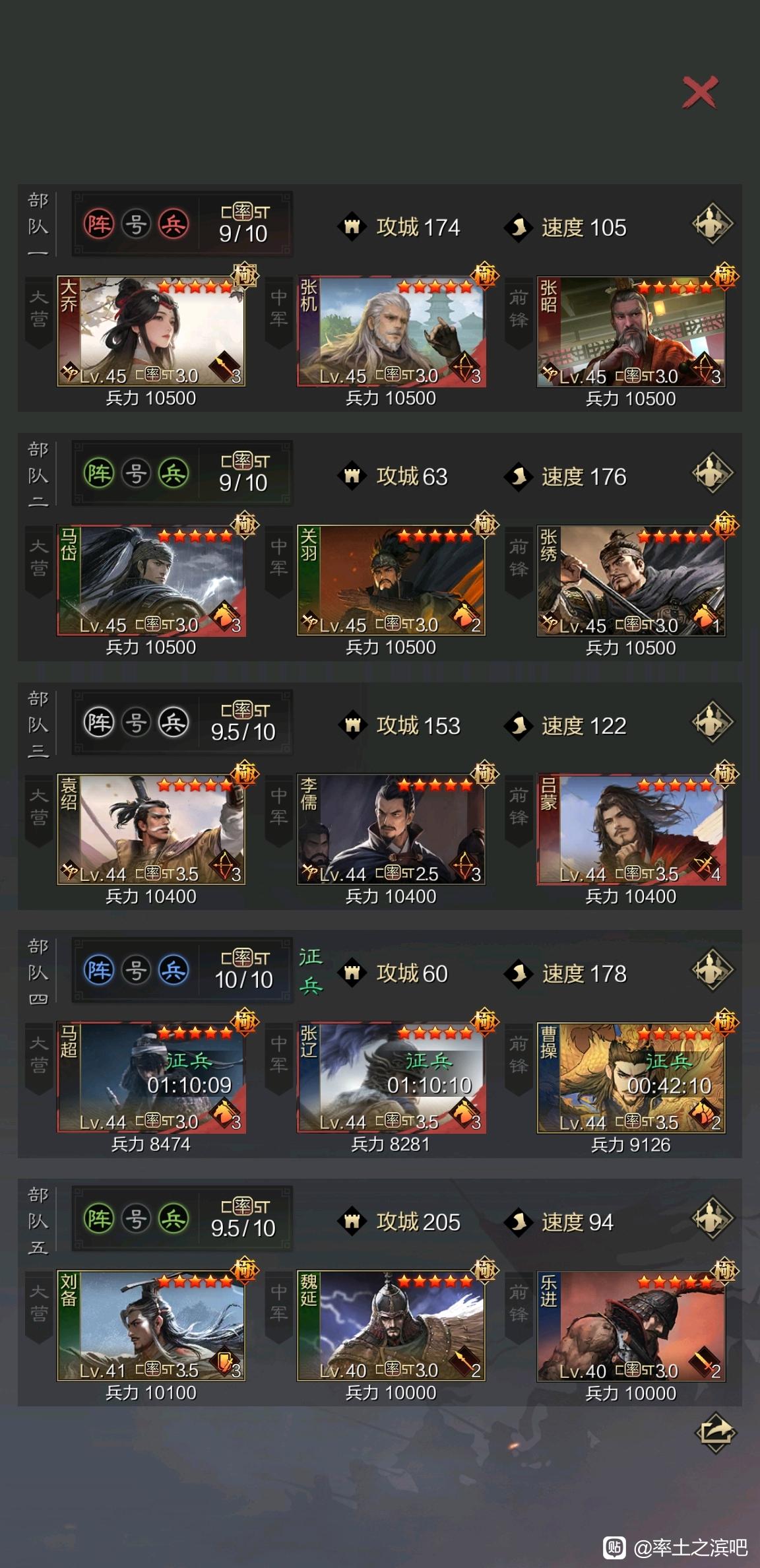Image resolution: width=760 pixels, height=1568 pixels.
Task: Open the 刘备 hero card
Action: 151,1326
